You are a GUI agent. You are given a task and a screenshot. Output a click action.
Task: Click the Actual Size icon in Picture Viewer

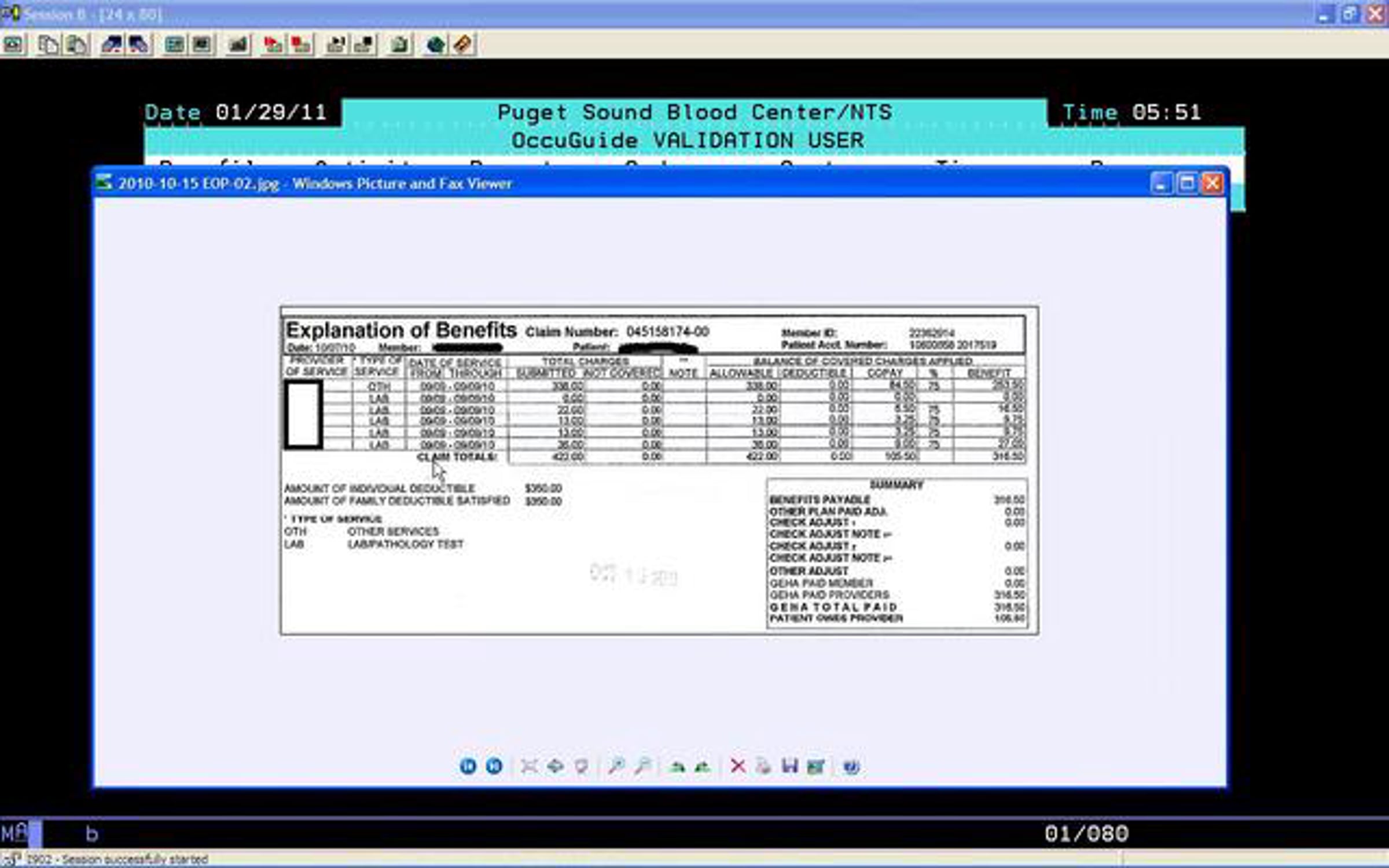[x=555, y=766]
